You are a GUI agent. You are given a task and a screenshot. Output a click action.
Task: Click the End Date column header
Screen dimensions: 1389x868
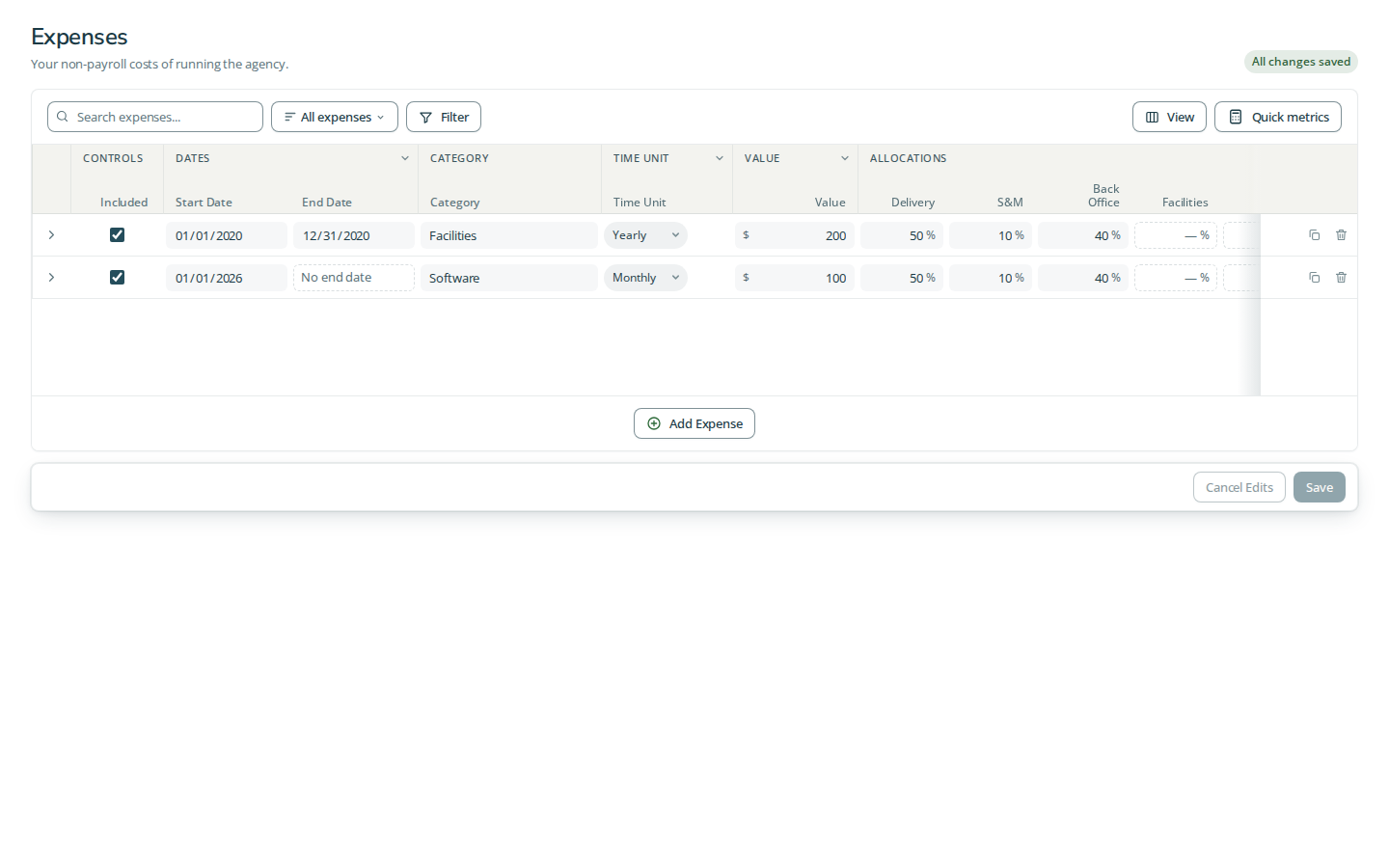coord(327,203)
